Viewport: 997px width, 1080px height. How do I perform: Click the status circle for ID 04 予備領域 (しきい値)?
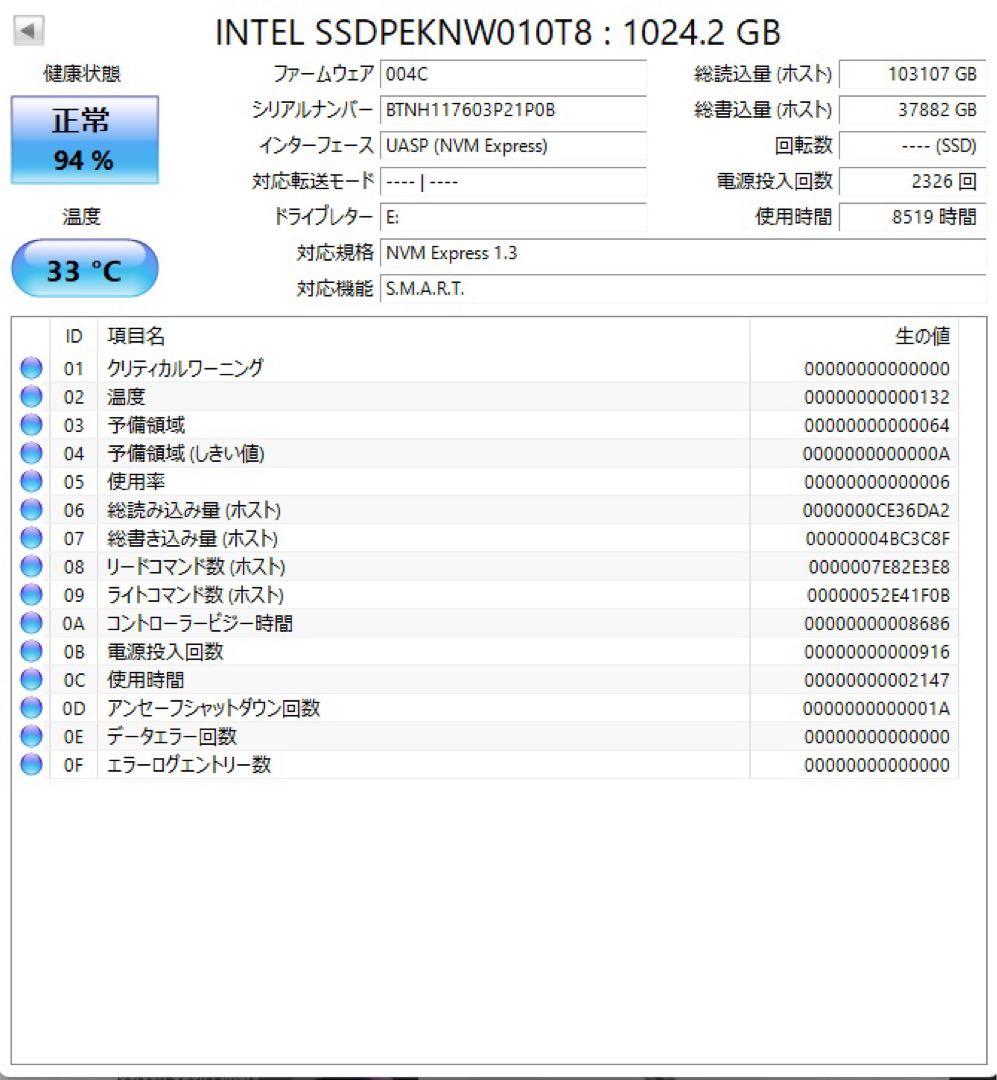pos(31,453)
